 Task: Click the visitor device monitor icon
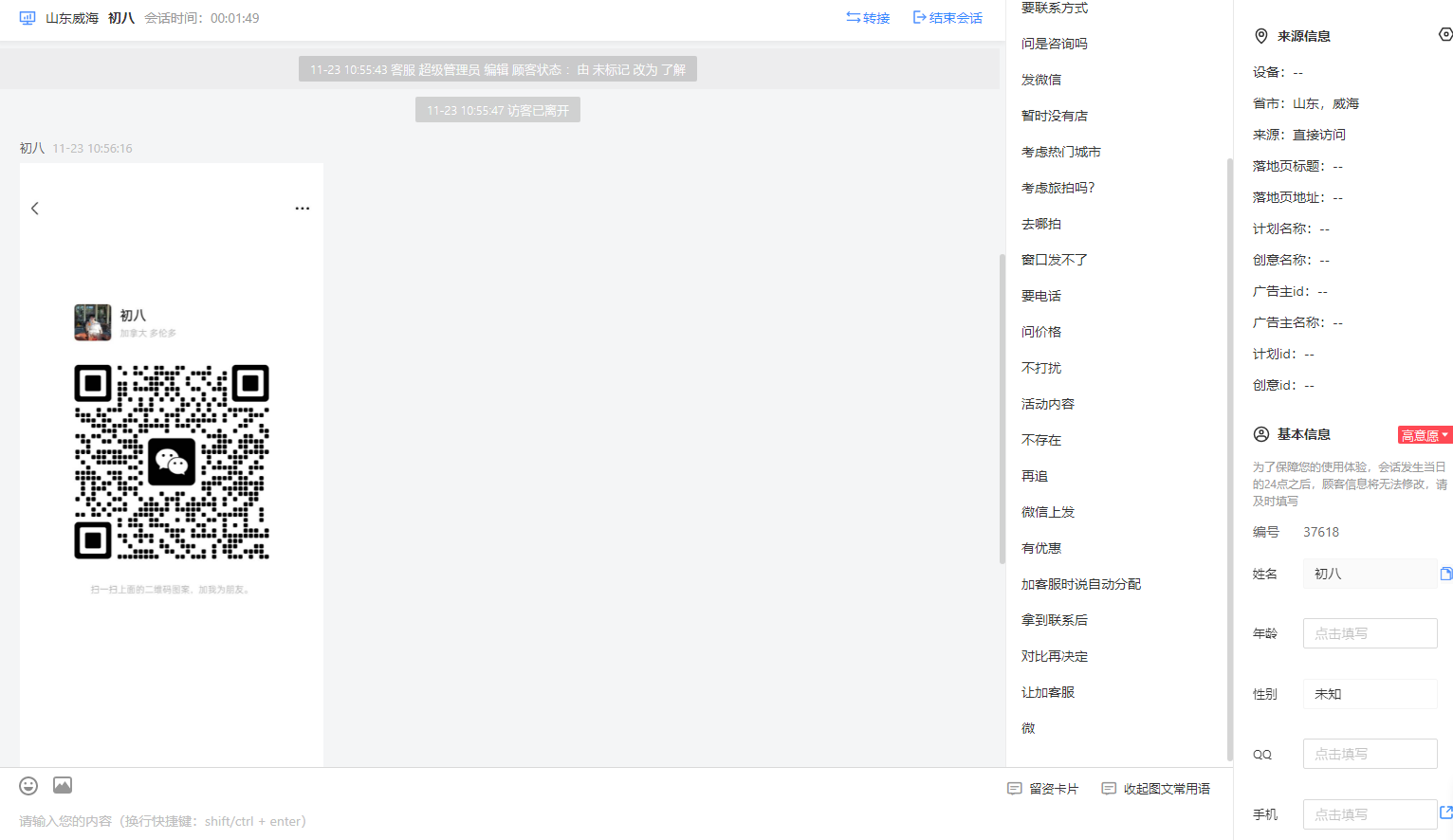pyautogui.click(x=28, y=18)
